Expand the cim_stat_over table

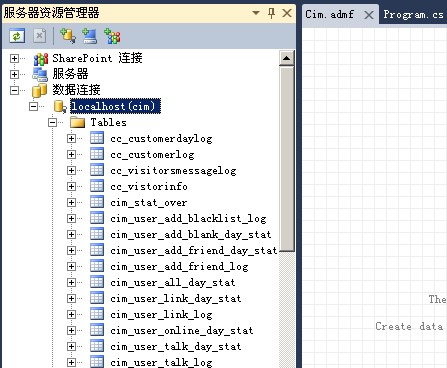click(x=71, y=202)
